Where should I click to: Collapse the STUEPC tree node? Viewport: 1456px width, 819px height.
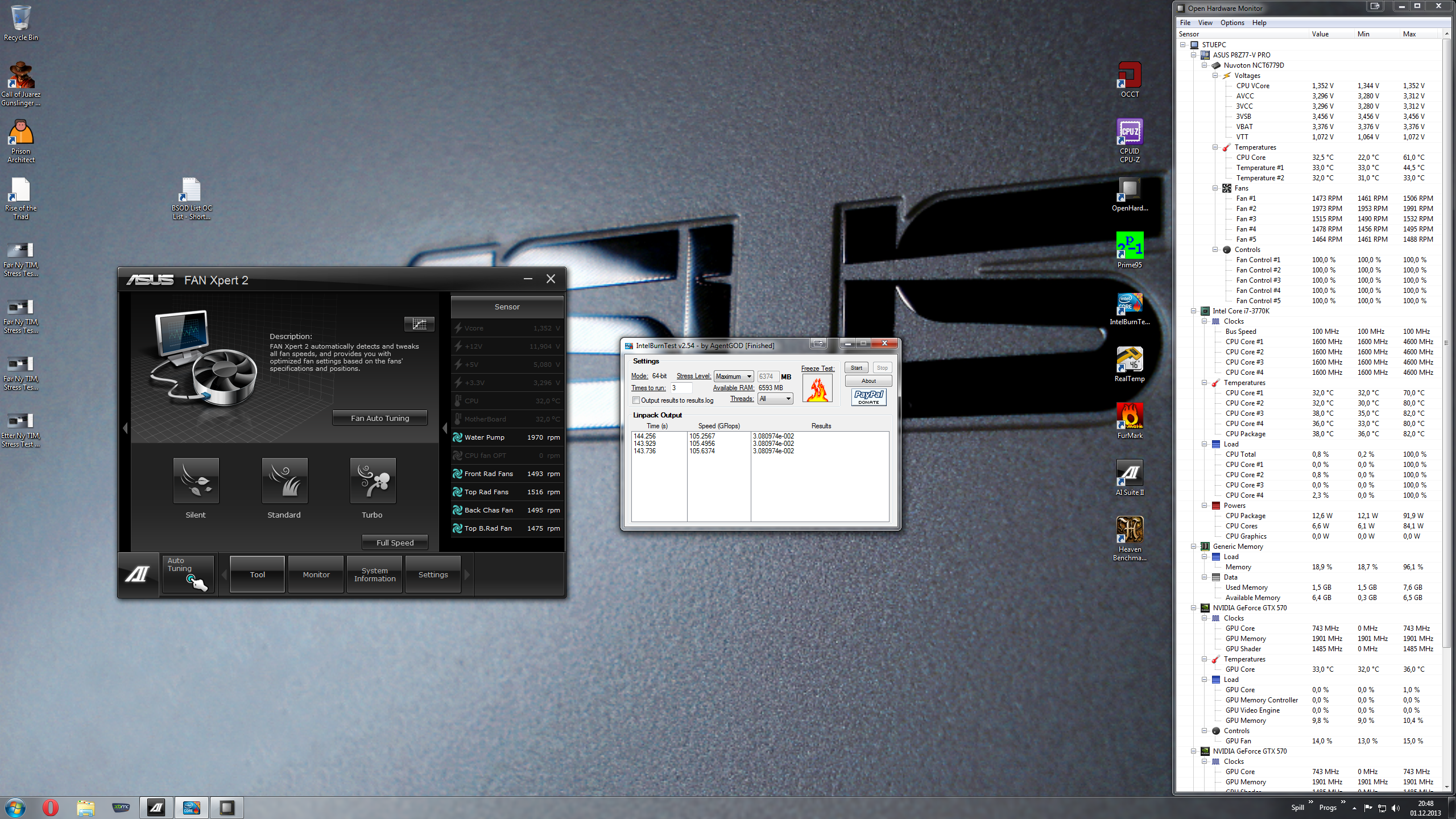(1183, 45)
